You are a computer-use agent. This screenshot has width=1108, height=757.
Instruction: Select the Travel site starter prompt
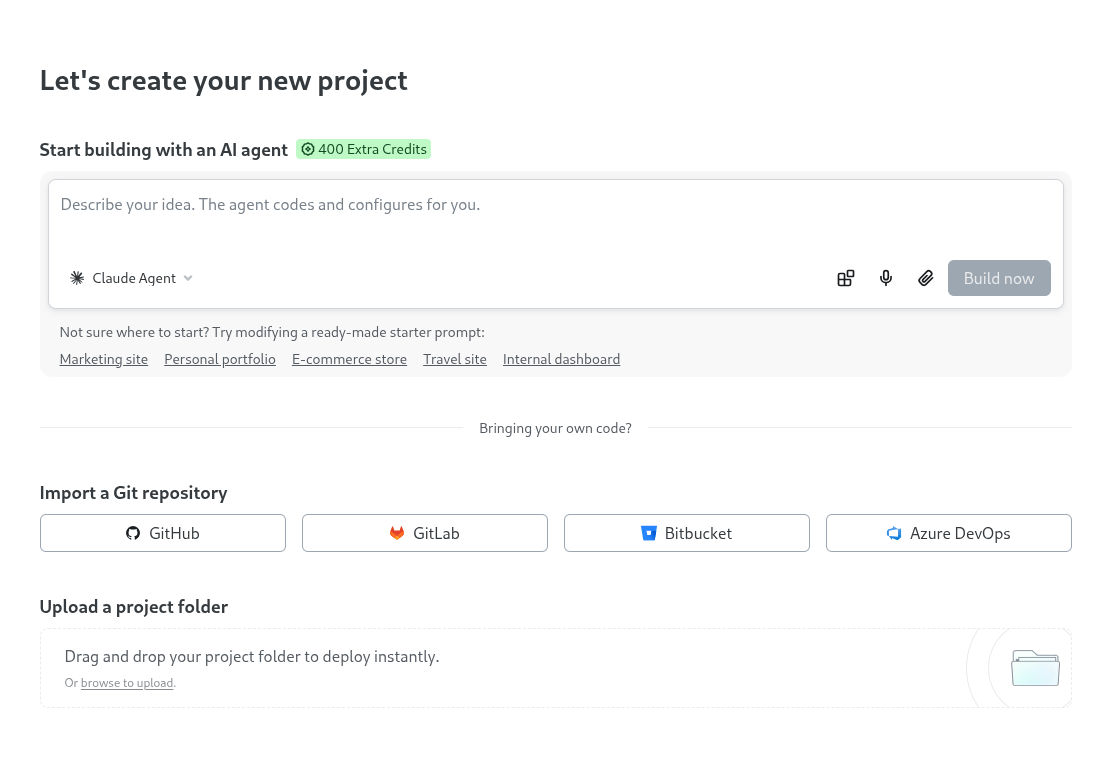(x=454, y=358)
